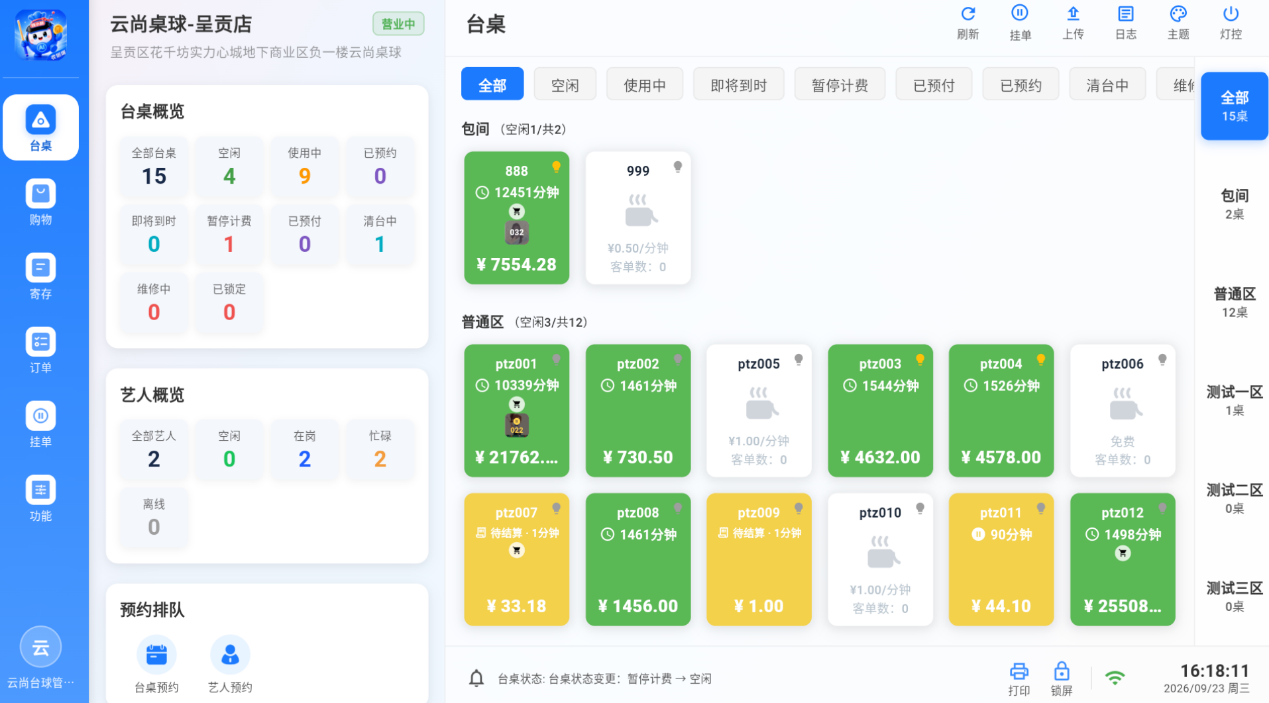This screenshot has height=703, width=1269.
Task: Open table ptz008 card showing ¥1456.00
Action: coord(638,559)
